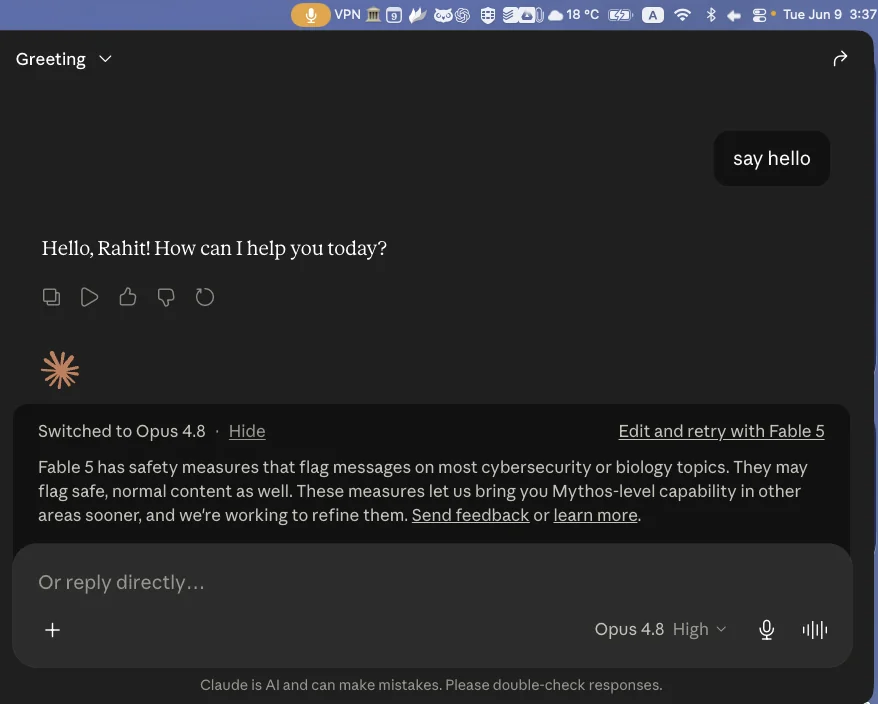Open the VPN menu bar item
Image resolution: width=878 pixels, height=704 pixels.
click(x=347, y=15)
